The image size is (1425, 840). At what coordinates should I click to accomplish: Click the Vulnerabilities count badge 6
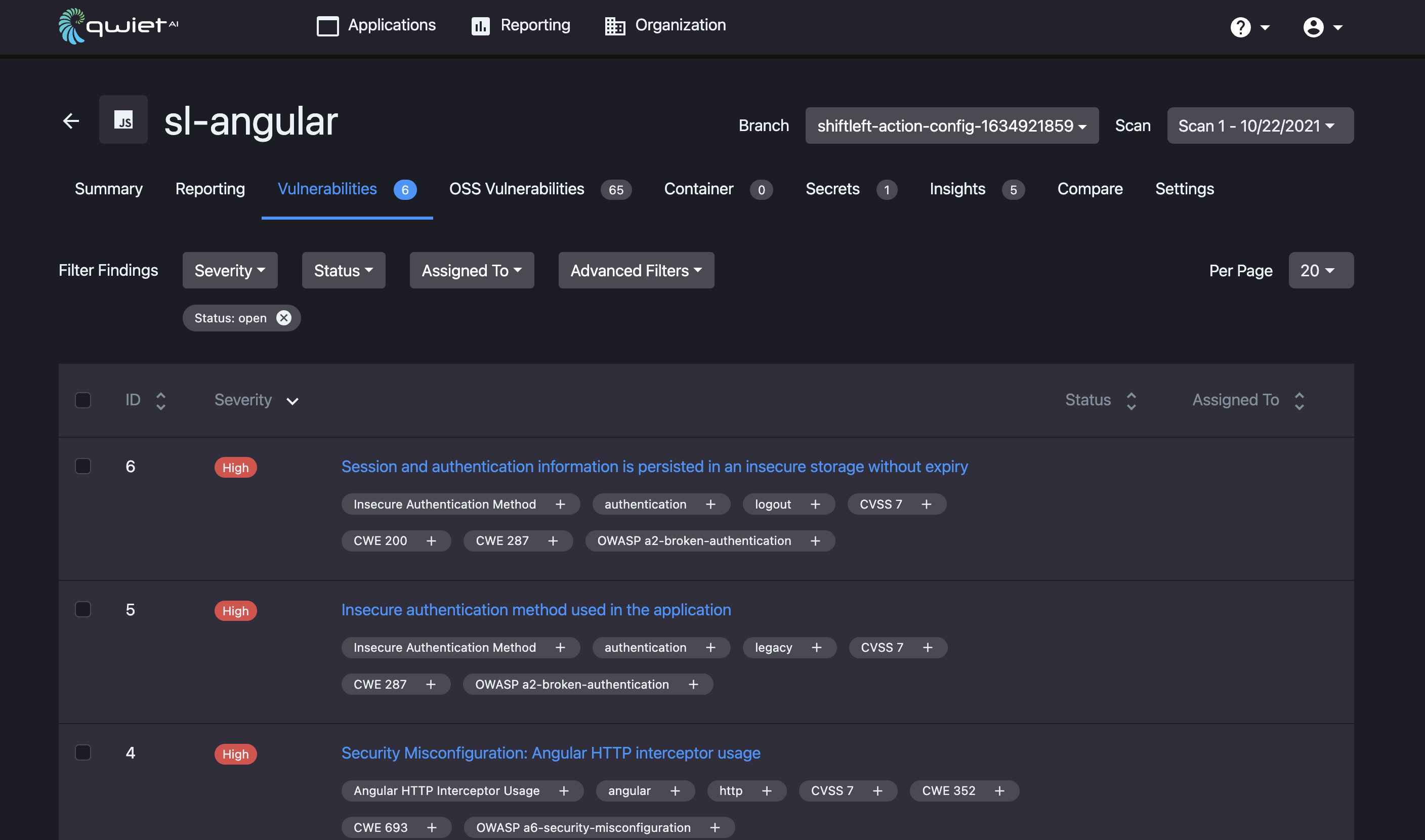click(x=405, y=190)
